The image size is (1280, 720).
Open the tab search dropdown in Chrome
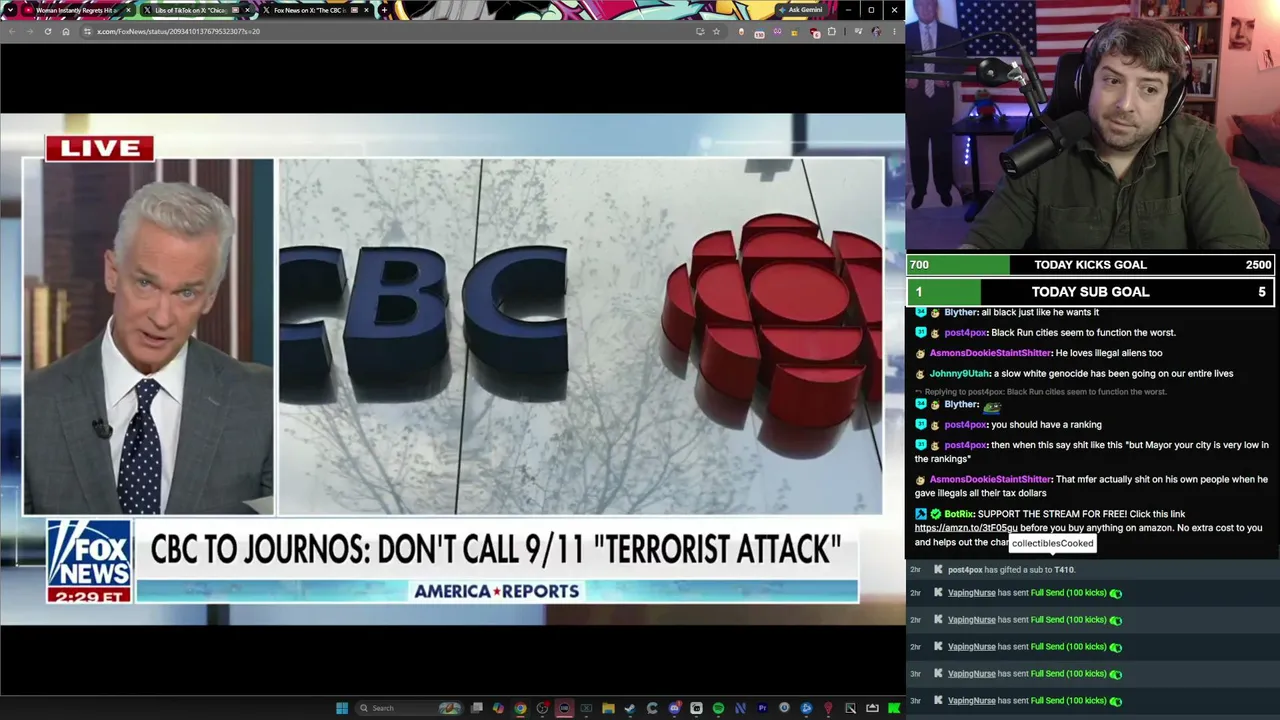12,10
